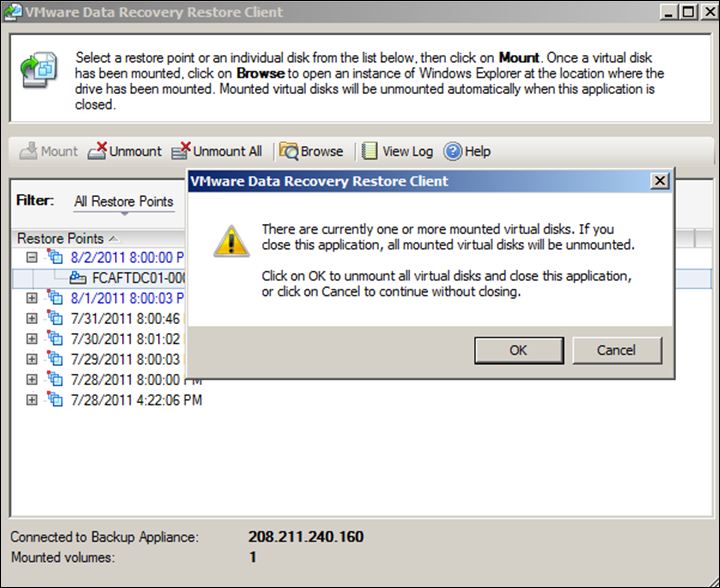Click the Browse magnifier icon
This screenshot has width=720, height=588.
(288, 152)
